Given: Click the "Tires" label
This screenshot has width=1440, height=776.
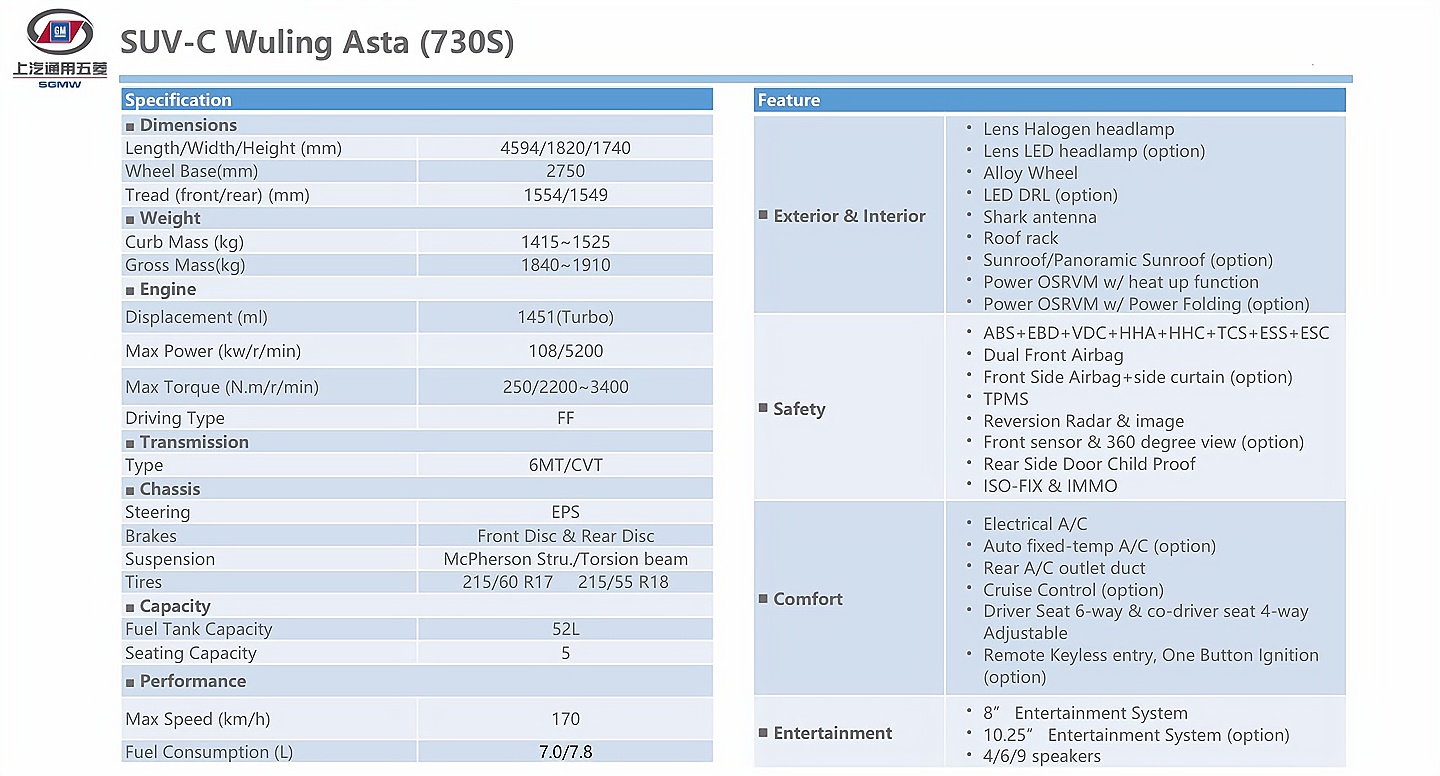Looking at the screenshot, I should pyautogui.click(x=143, y=582).
